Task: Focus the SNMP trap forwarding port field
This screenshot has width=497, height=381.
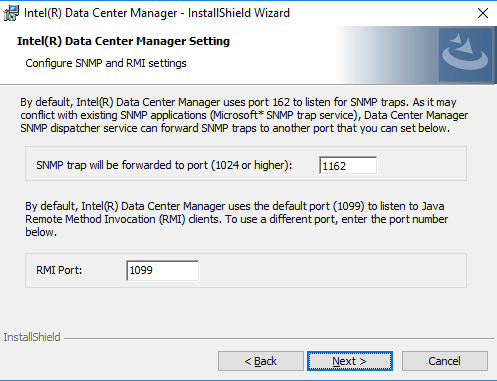Action: 348,165
